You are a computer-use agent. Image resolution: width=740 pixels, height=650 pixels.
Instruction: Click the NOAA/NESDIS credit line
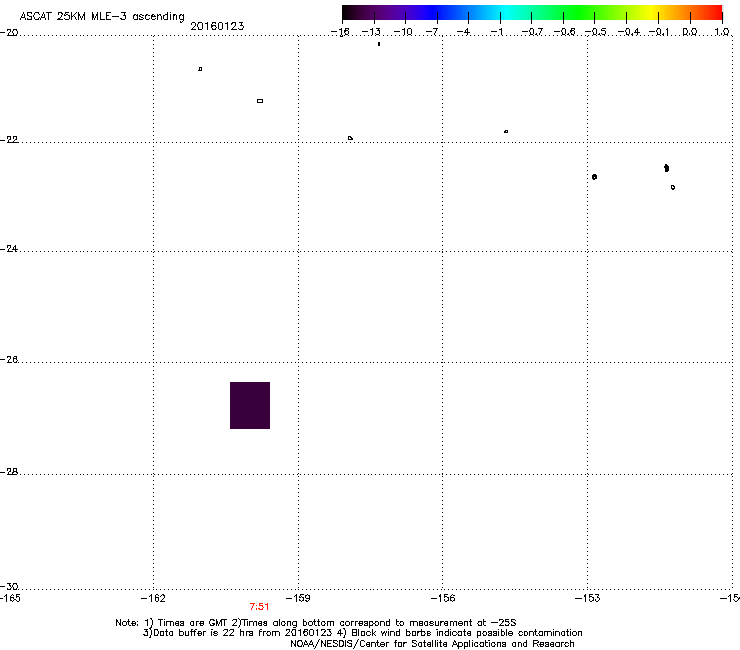point(432,644)
